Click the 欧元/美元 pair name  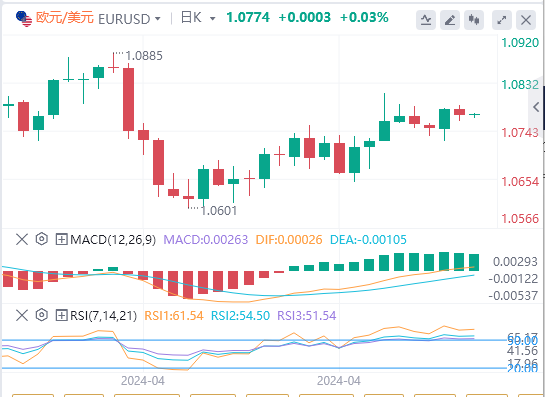(65, 17)
